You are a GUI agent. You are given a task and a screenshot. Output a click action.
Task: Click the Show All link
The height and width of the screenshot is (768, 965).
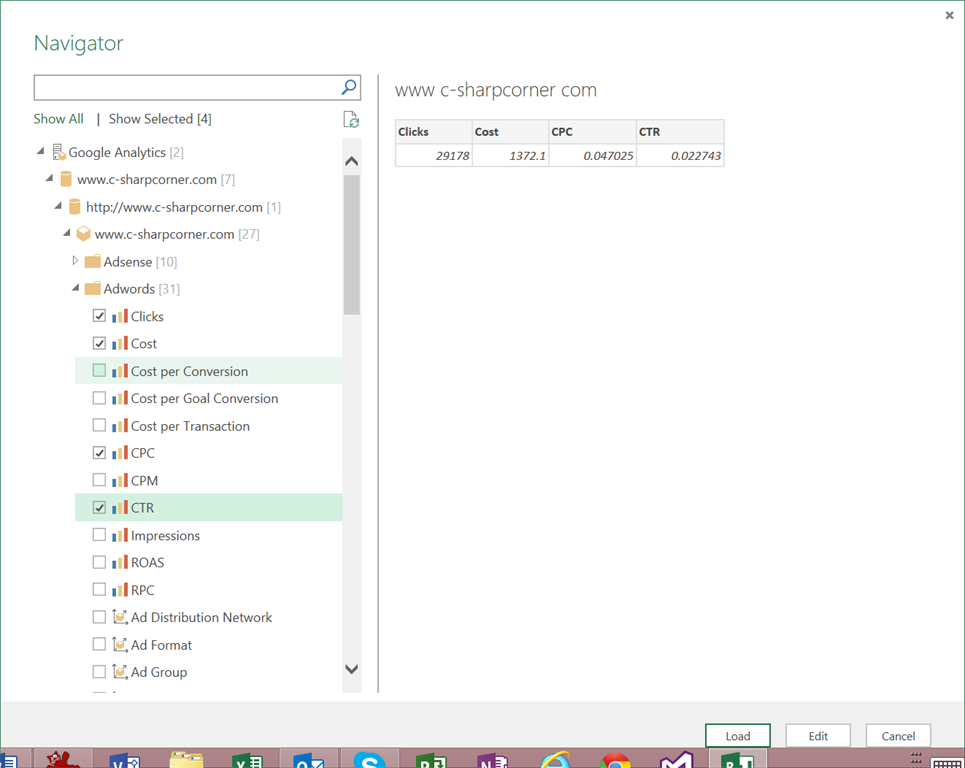click(x=58, y=119)
